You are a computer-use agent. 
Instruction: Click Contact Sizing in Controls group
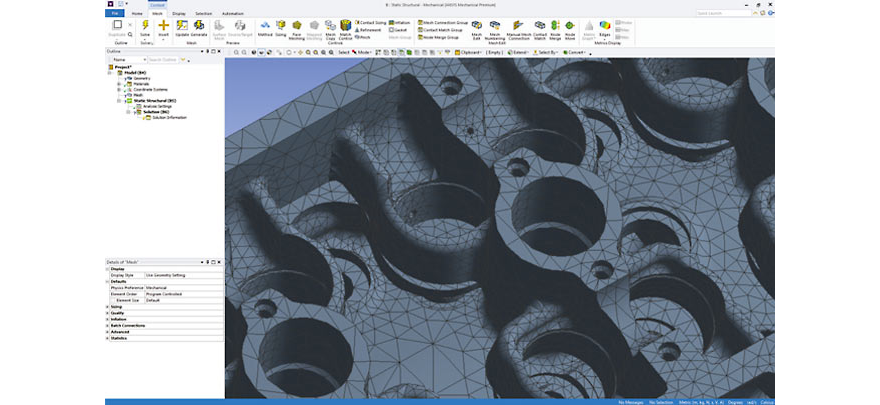pos(370,22)
